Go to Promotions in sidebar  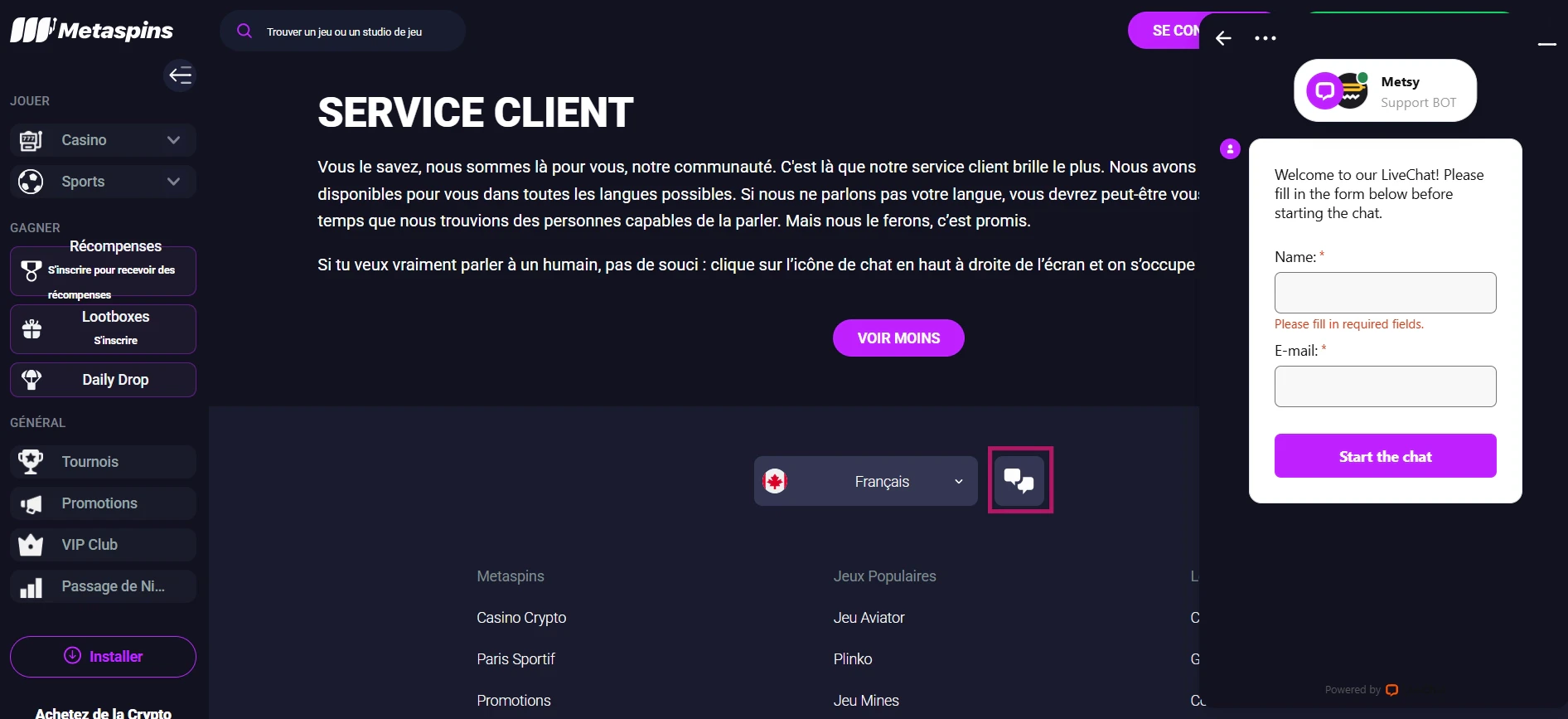click(103, 503)
